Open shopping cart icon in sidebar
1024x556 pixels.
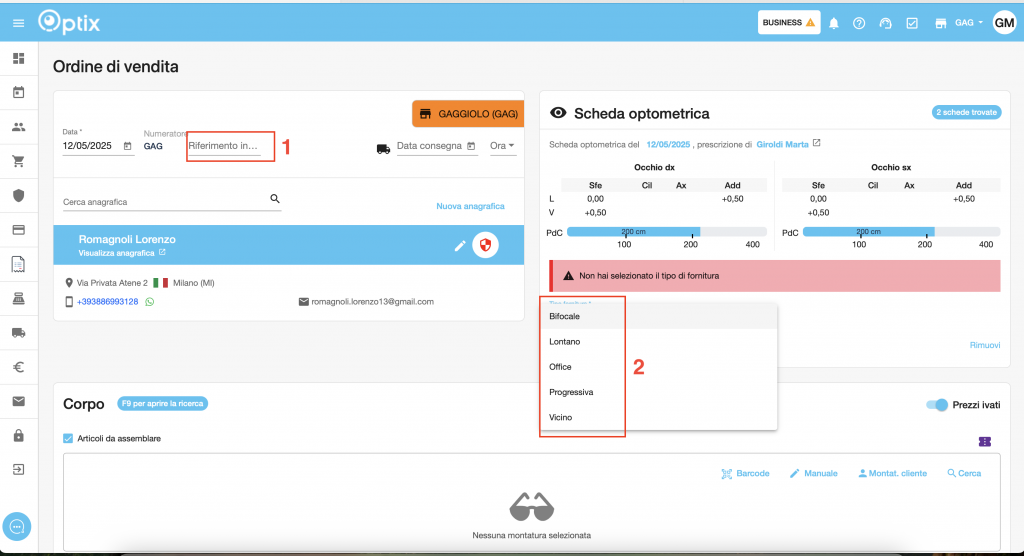point(18,161)
